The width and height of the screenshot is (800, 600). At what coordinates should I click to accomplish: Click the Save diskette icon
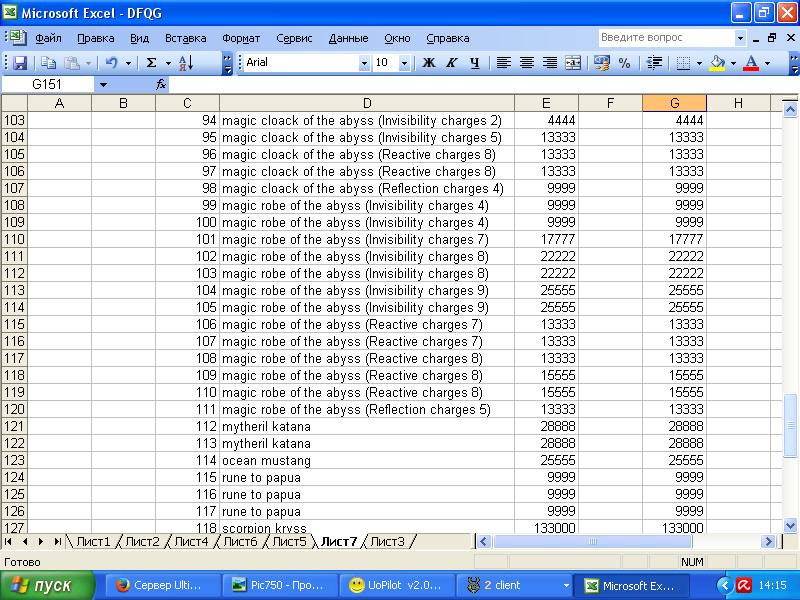pos(19,63)
